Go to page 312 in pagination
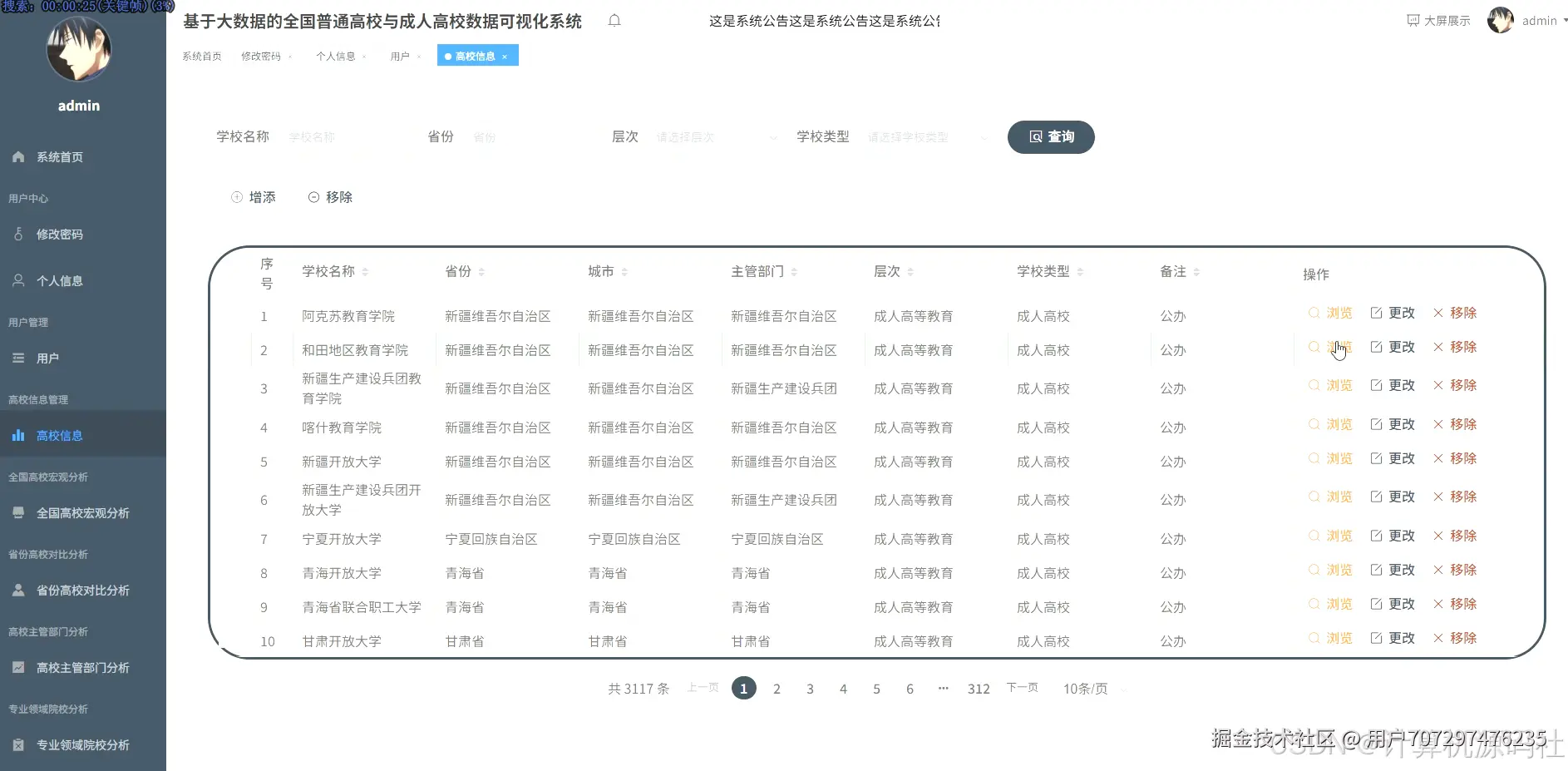Screen dimensions: 1568x771 coord(979,689)
